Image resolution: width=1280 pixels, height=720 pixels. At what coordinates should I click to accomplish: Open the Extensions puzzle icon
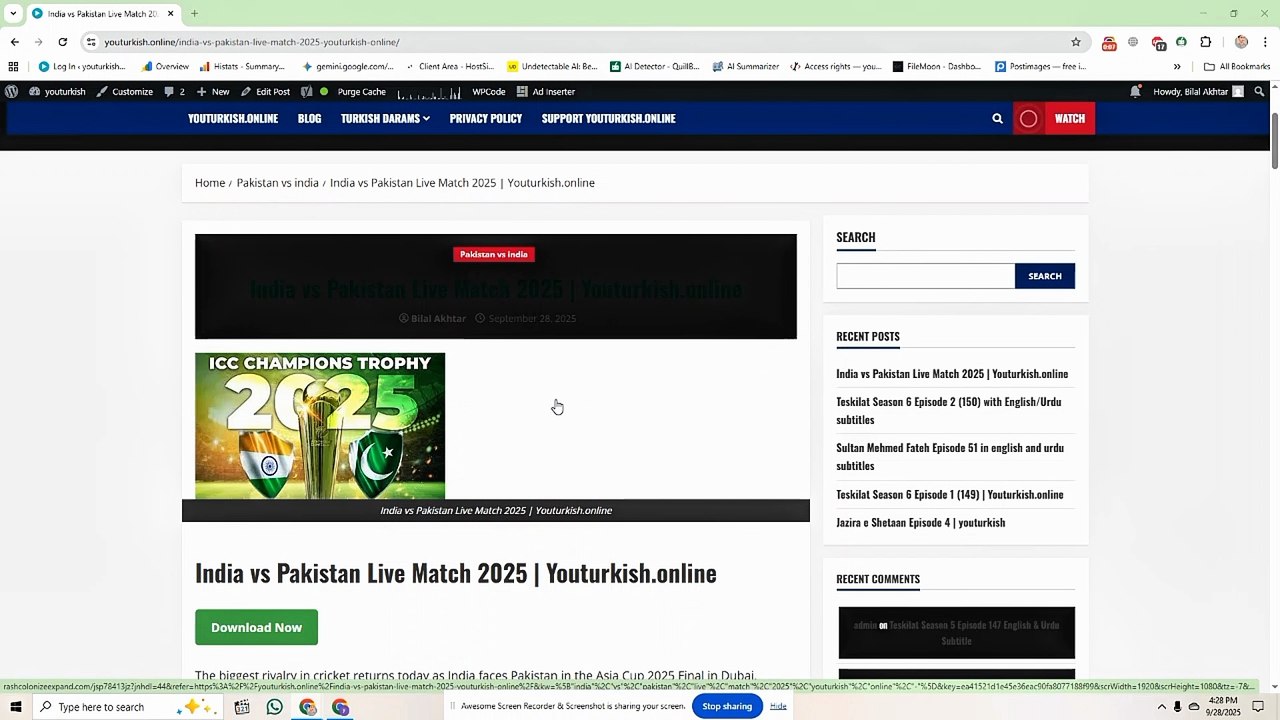click(x=1206, y=42)
